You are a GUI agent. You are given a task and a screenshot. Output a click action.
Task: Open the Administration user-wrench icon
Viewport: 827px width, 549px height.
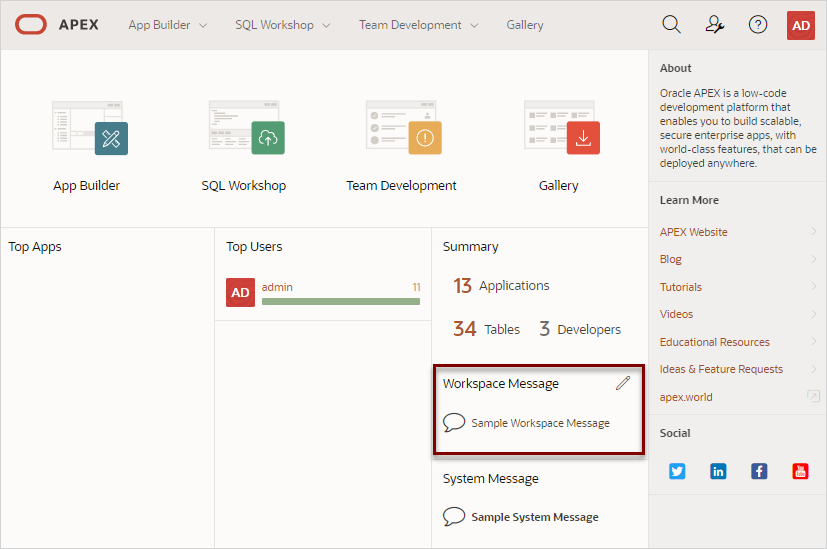pyautogui.click(x=715, y=24)
